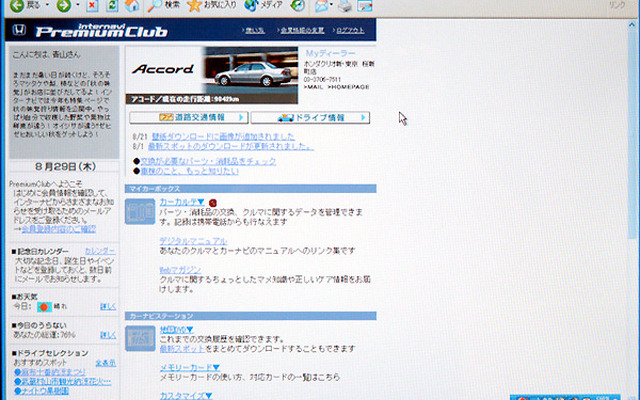
Task: Click the Accord car banner image
Action: [x=212, y=75]
